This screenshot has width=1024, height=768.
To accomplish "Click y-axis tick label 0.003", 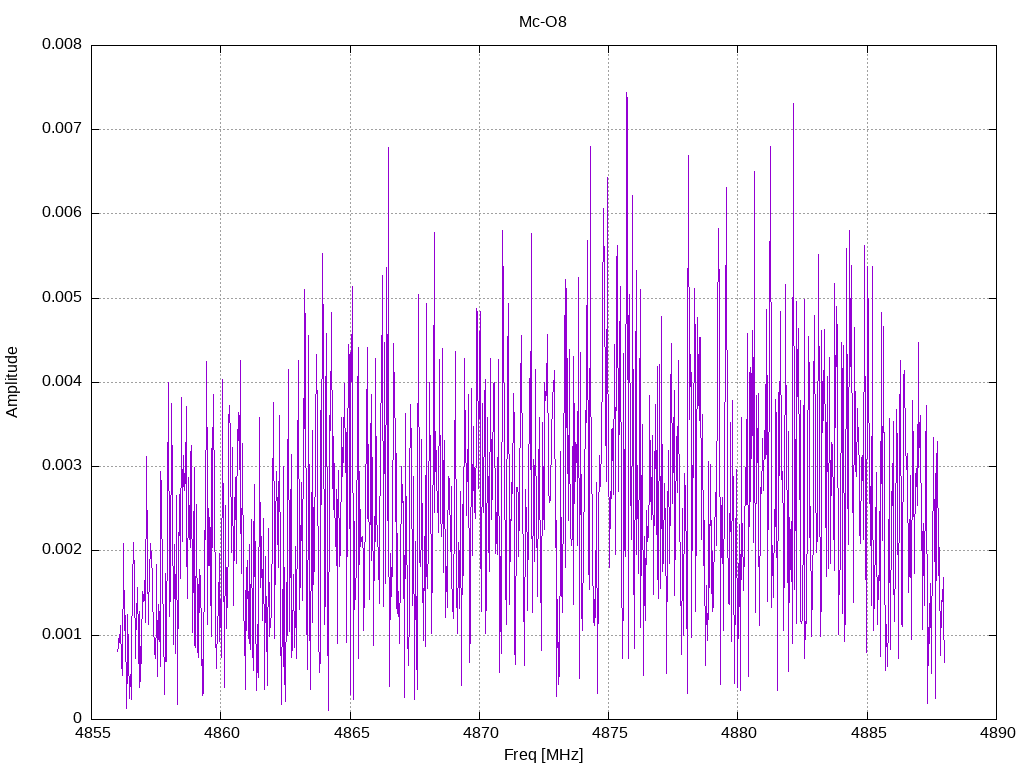I will (62, 466).
